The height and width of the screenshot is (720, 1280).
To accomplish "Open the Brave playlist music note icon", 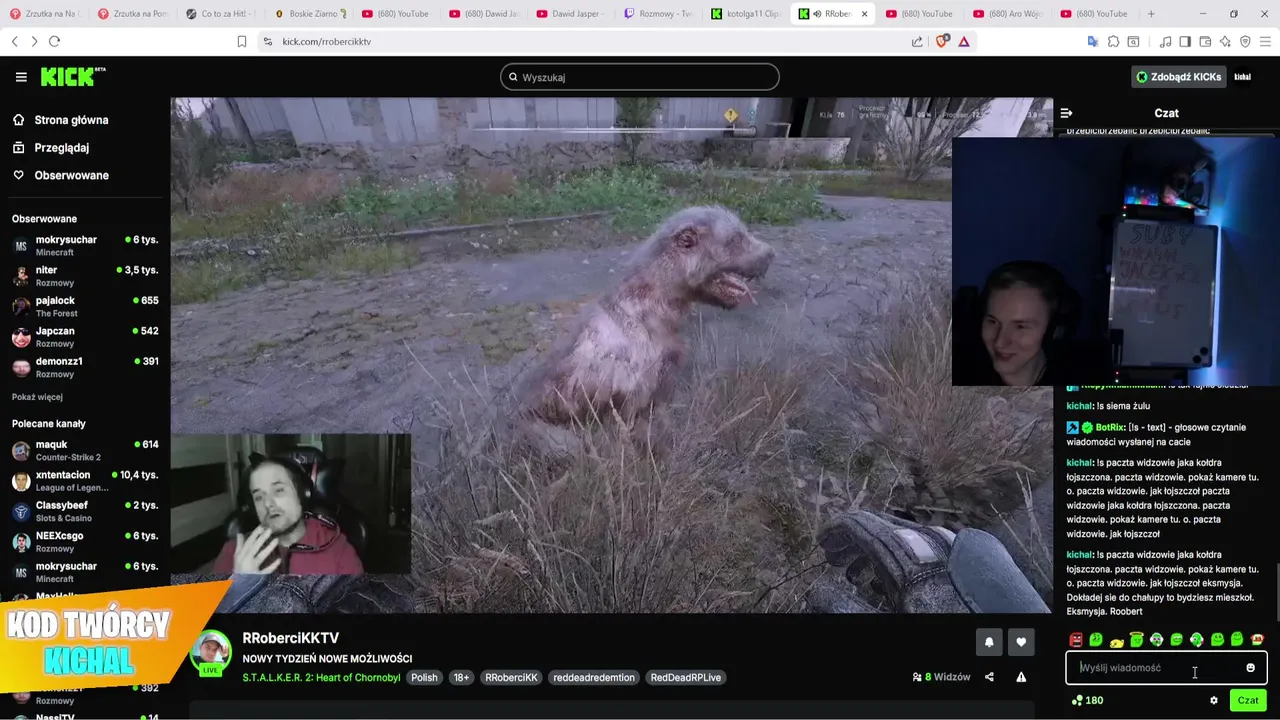I will [x=1165, y=41].
